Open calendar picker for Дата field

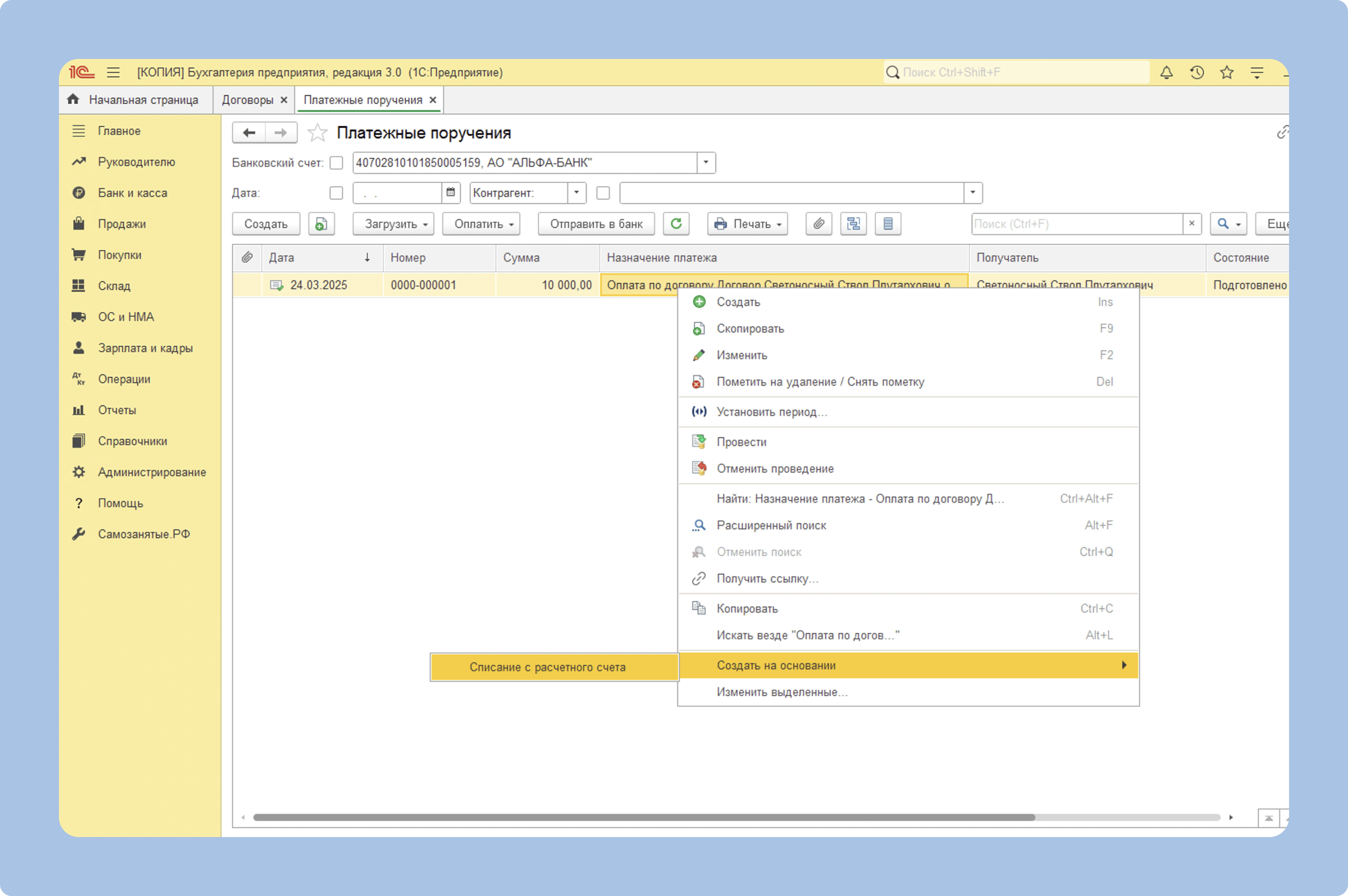[x=450, y=193]
